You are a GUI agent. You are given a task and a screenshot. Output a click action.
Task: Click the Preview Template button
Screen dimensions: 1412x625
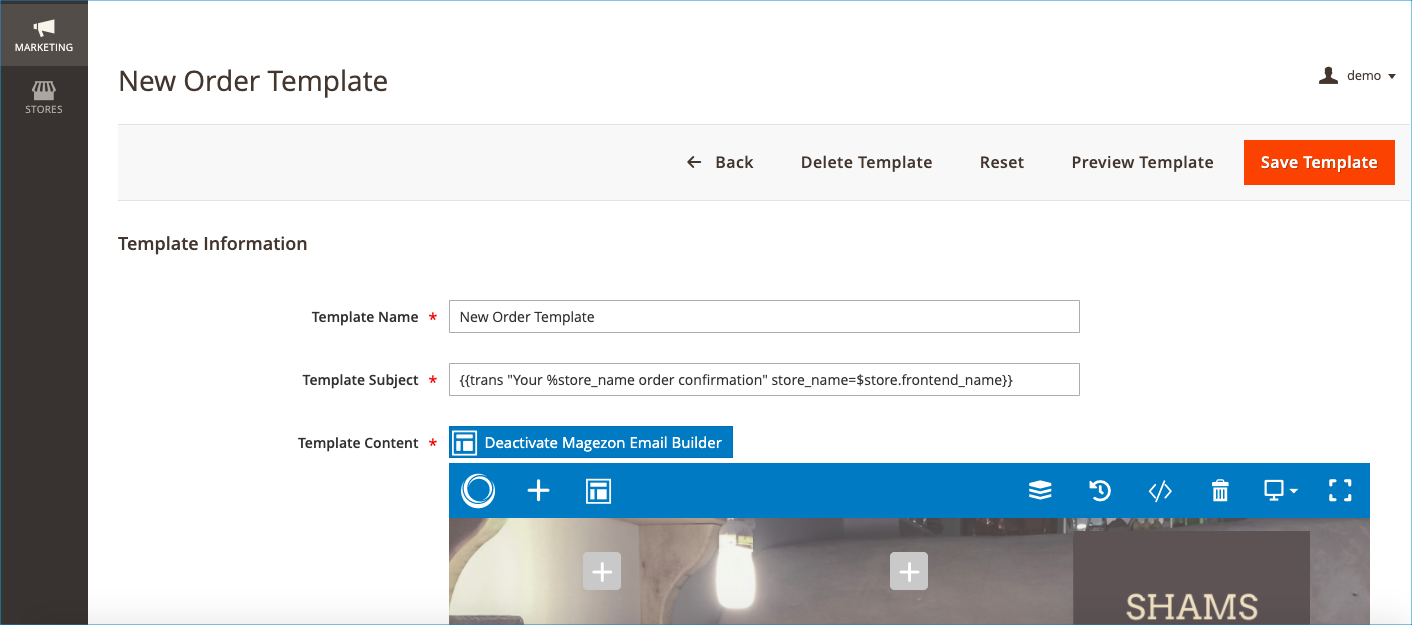[x=1142, y=162]
